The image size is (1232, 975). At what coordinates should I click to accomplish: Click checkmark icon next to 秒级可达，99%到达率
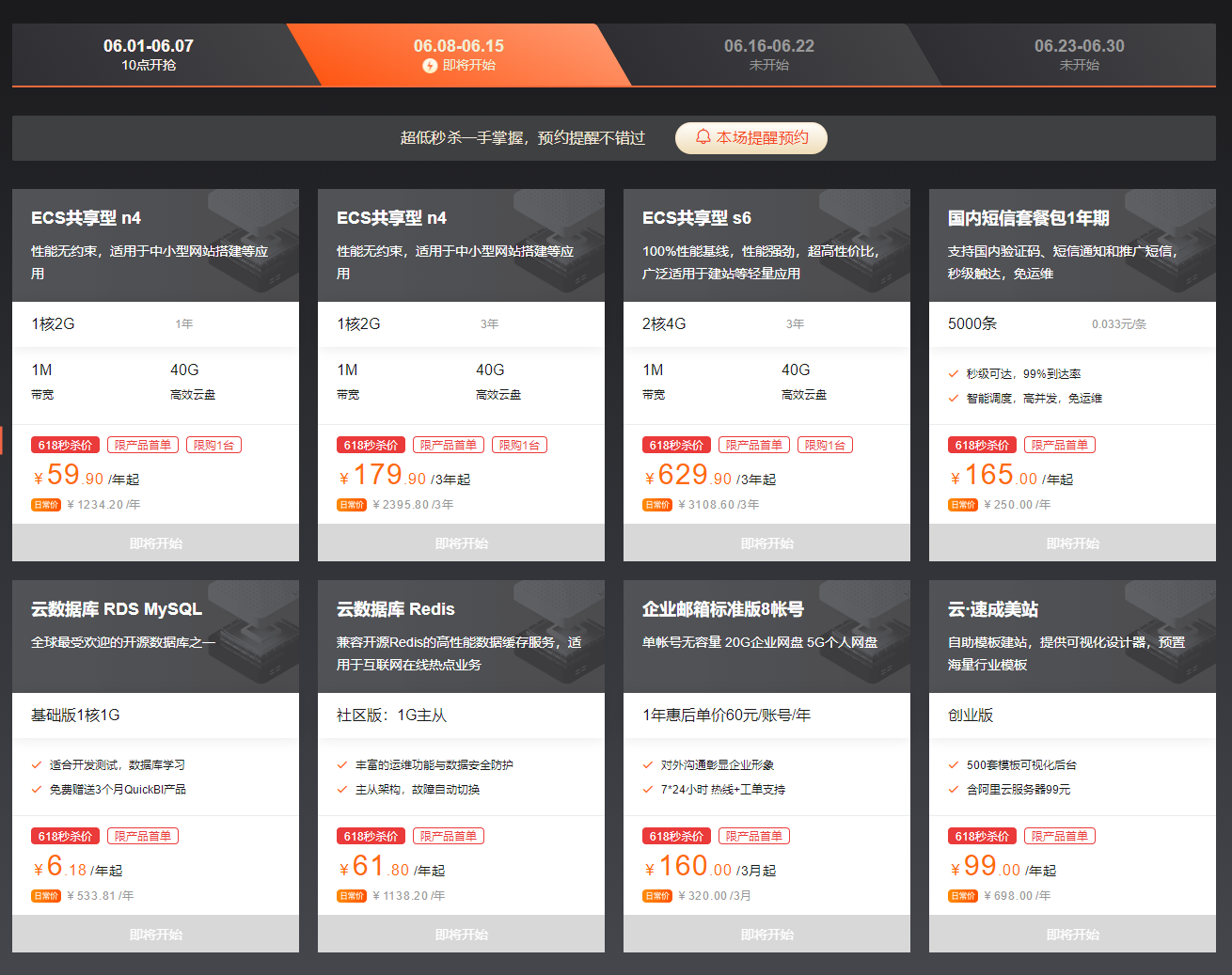click(954, 374)
